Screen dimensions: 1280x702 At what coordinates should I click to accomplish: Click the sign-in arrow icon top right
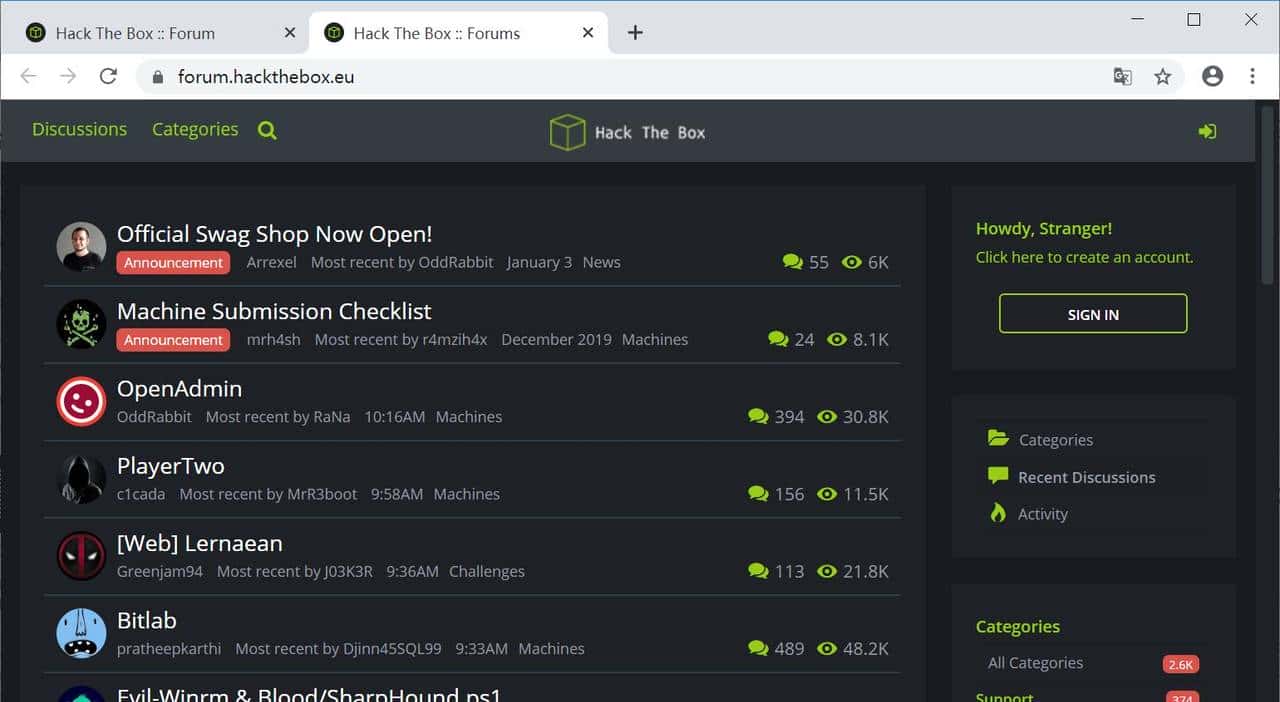pos(1207,130)
